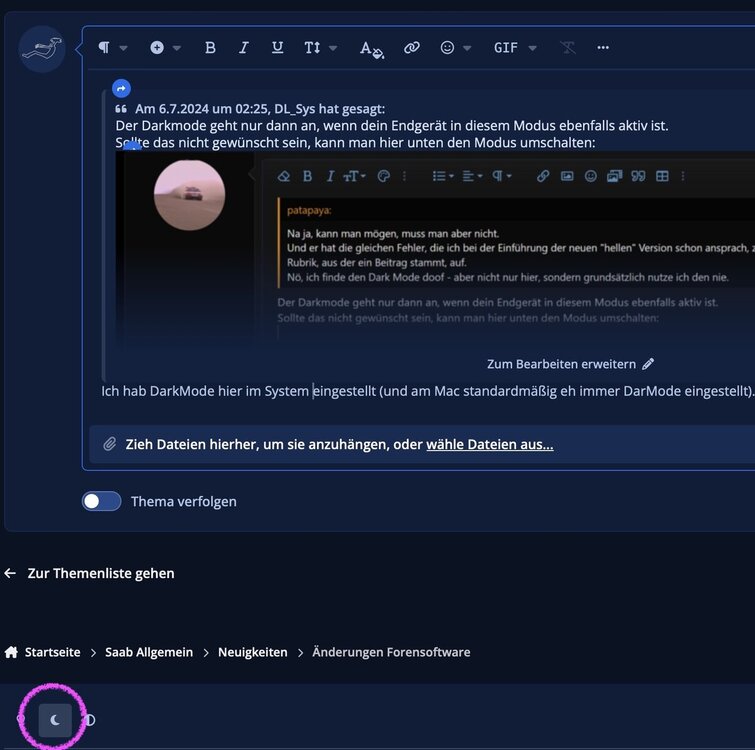The height and width of the screenshot is (750, 755).
Task: Toggle italic formatting
Action: (244, 47)
